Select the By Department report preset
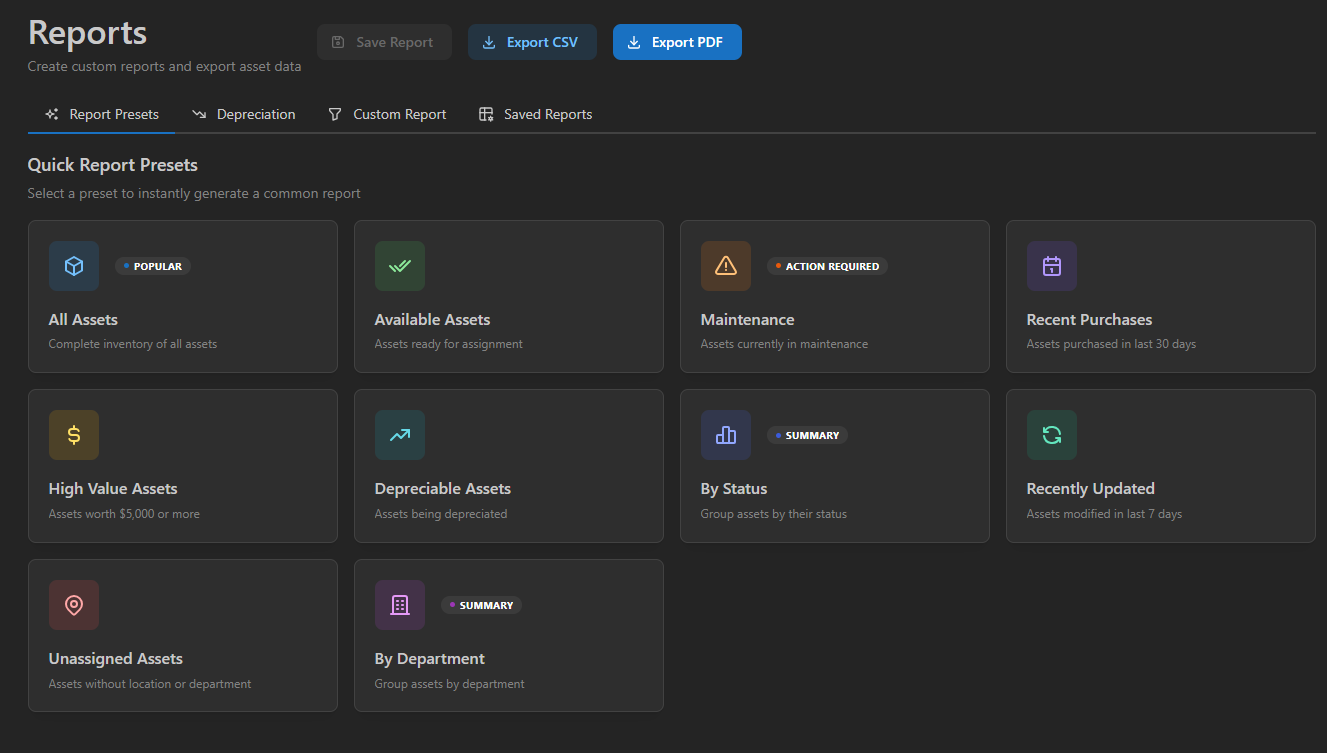 coord(509,636)
